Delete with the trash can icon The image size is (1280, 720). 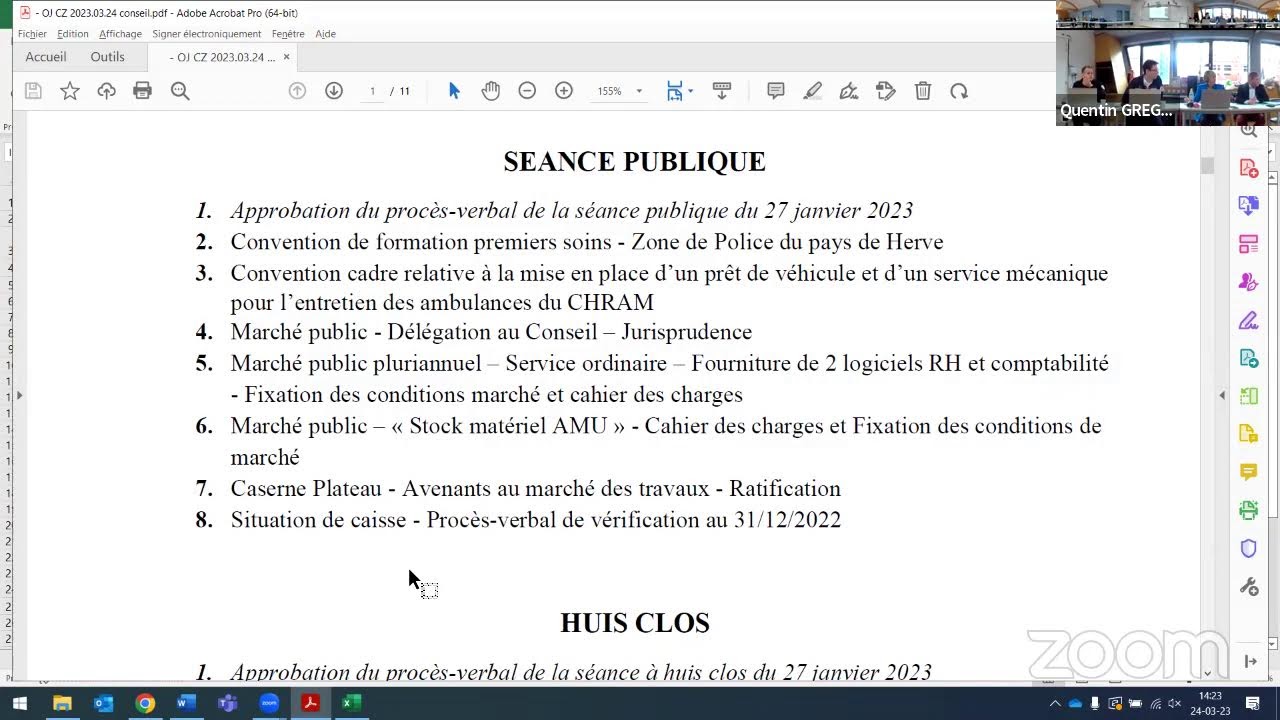(x=923, y=91)
